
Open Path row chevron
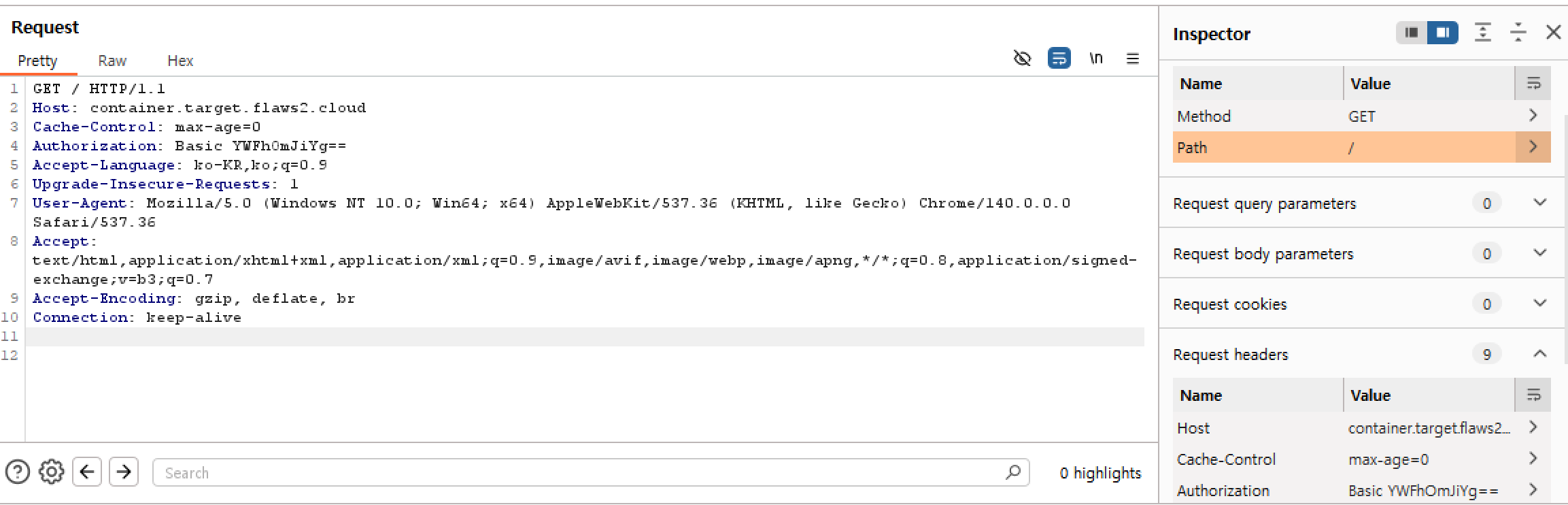coord(1533,147)
